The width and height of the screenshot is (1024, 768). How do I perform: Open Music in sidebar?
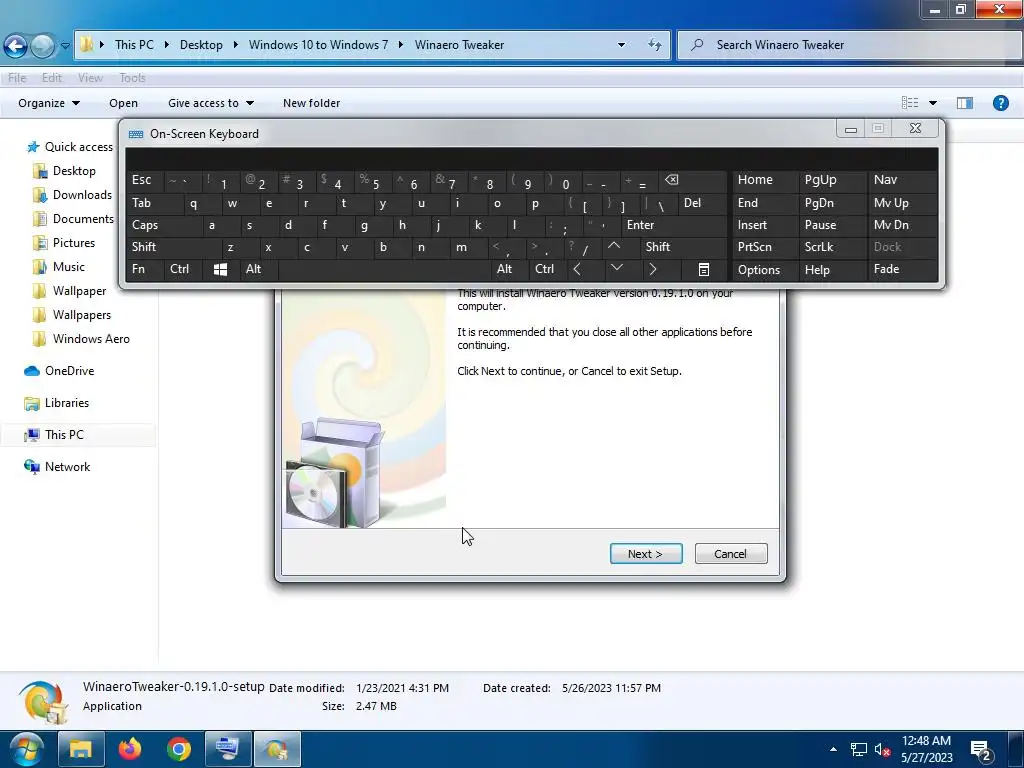coord(68,267)
